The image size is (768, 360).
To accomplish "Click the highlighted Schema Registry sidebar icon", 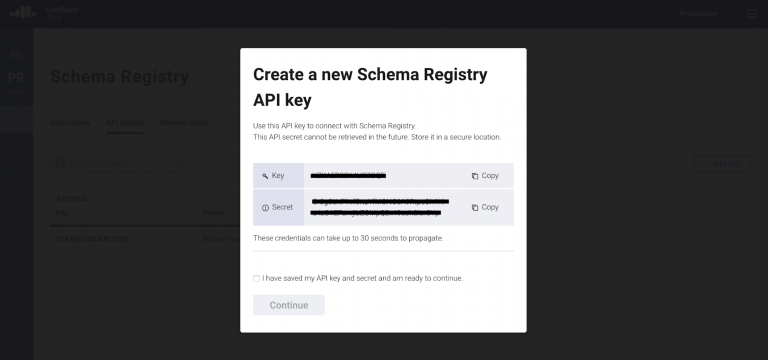I will click(16, 120).
